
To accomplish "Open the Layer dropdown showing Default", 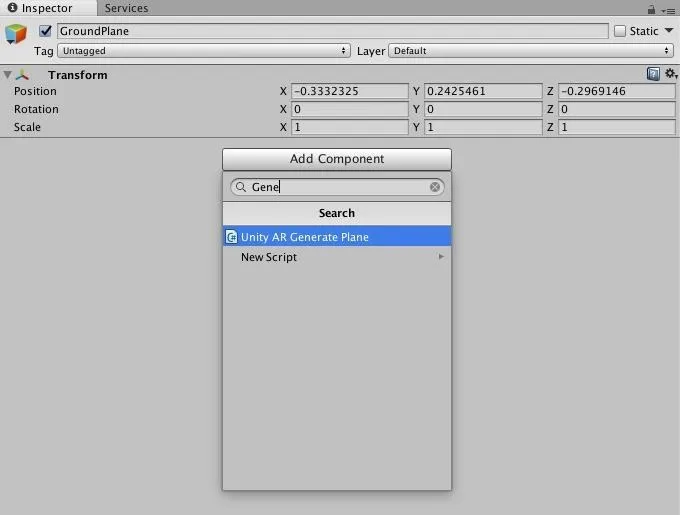I will point(531,51).
